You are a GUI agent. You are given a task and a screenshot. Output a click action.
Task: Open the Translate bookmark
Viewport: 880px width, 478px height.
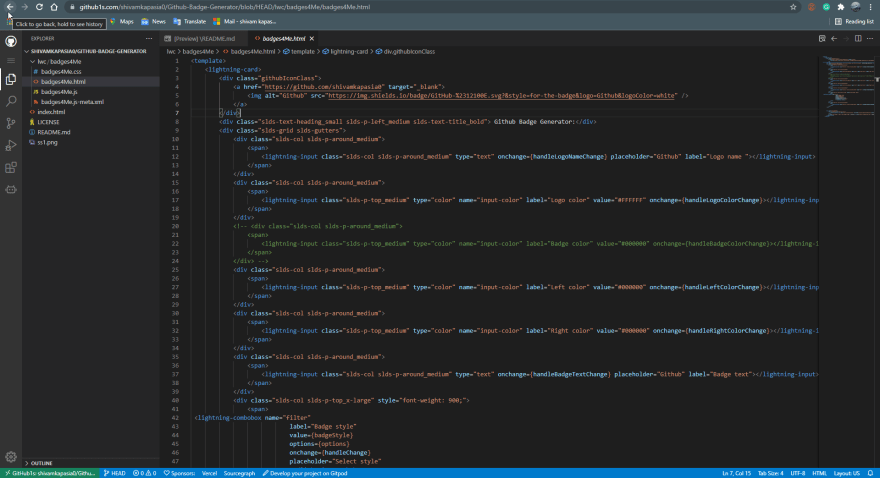point(190,21)
